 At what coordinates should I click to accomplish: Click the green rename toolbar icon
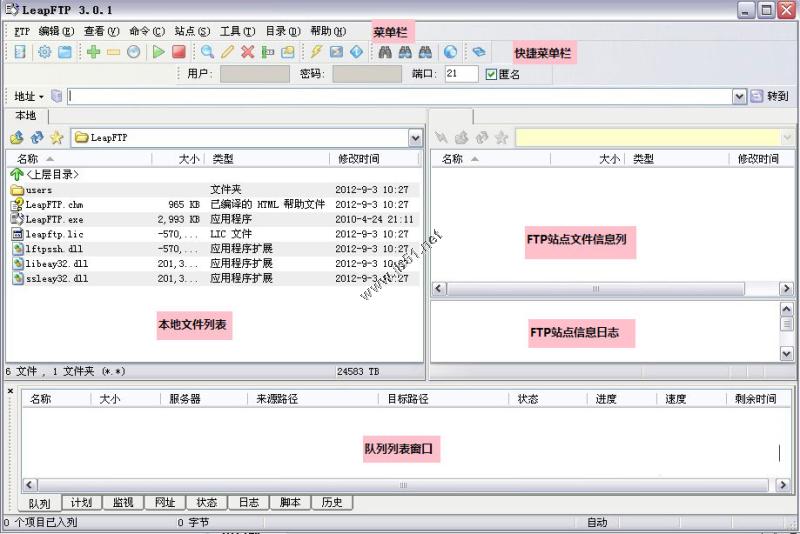268,52
